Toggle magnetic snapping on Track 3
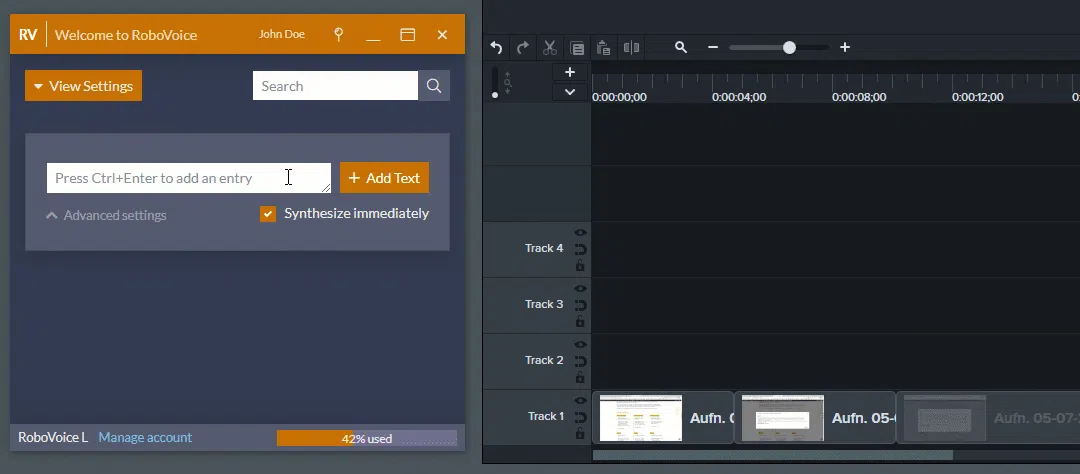This screenshot has width=1080, height=474. pos(580,305)
